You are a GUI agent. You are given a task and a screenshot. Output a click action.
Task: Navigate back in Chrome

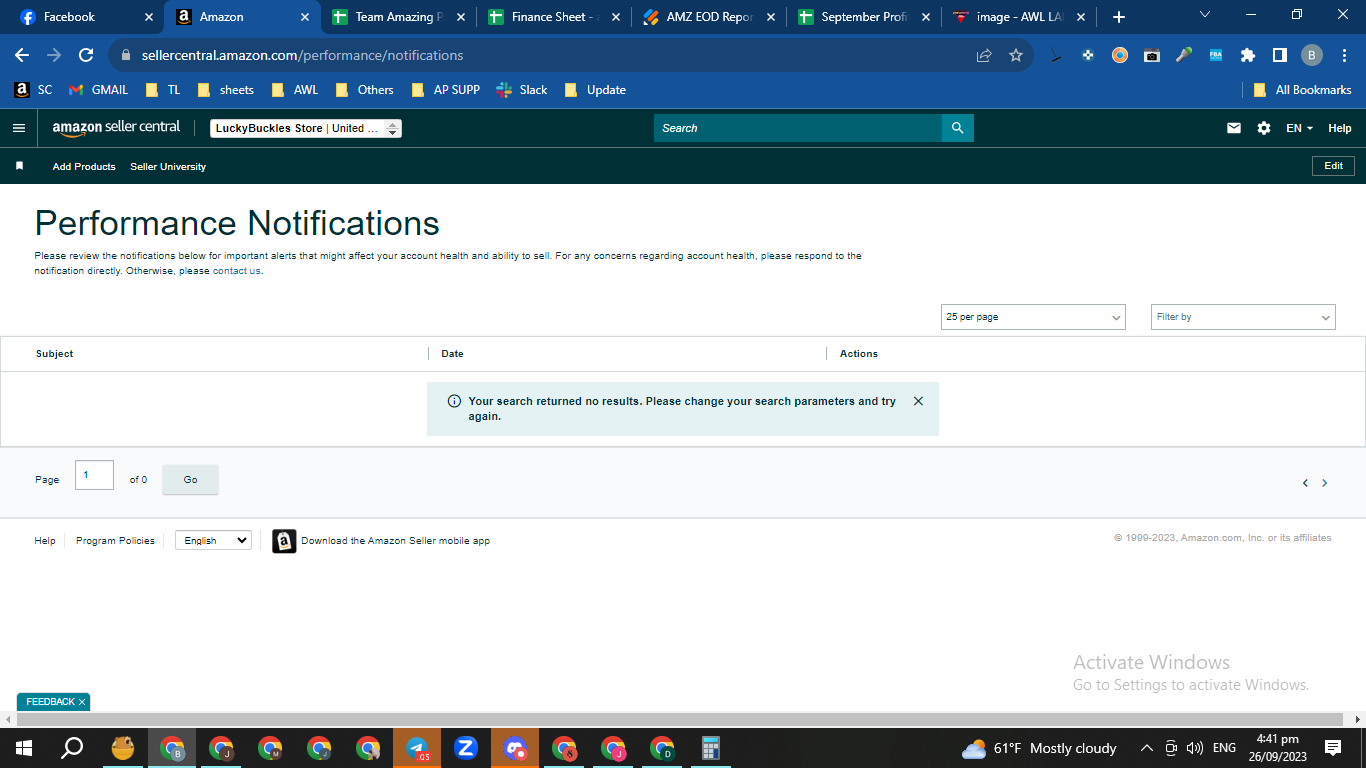pyautogui.click(x=22, y=55)
